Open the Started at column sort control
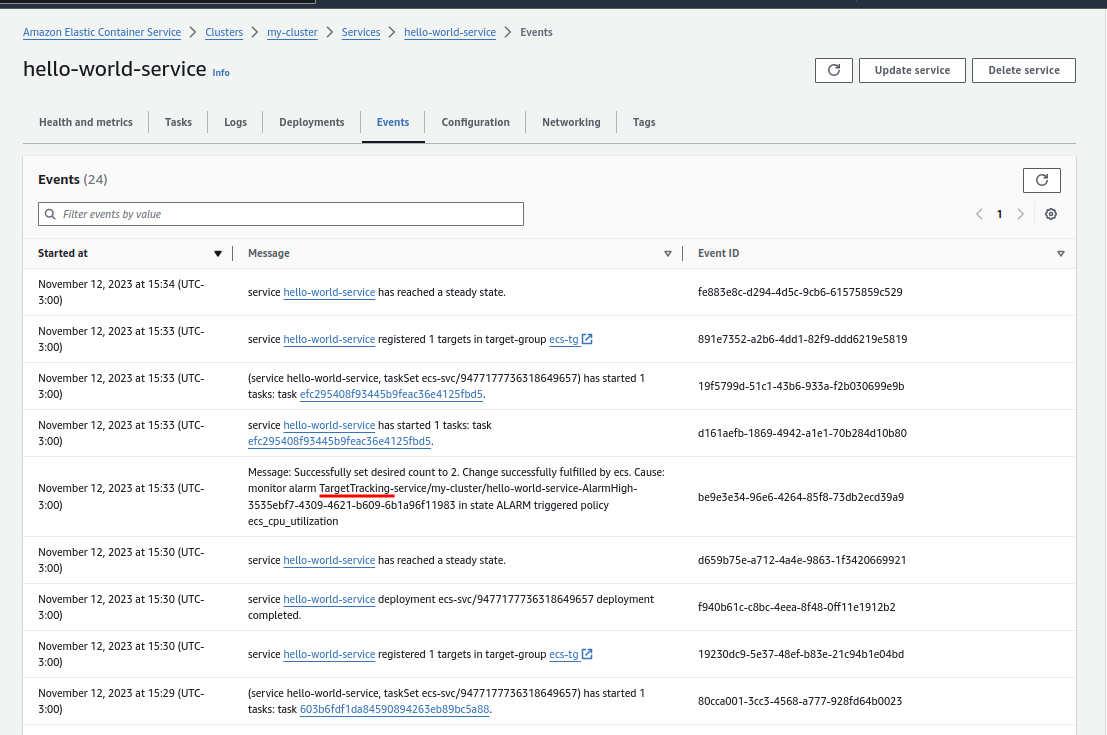1107x735 pixels. pos(218,253)
